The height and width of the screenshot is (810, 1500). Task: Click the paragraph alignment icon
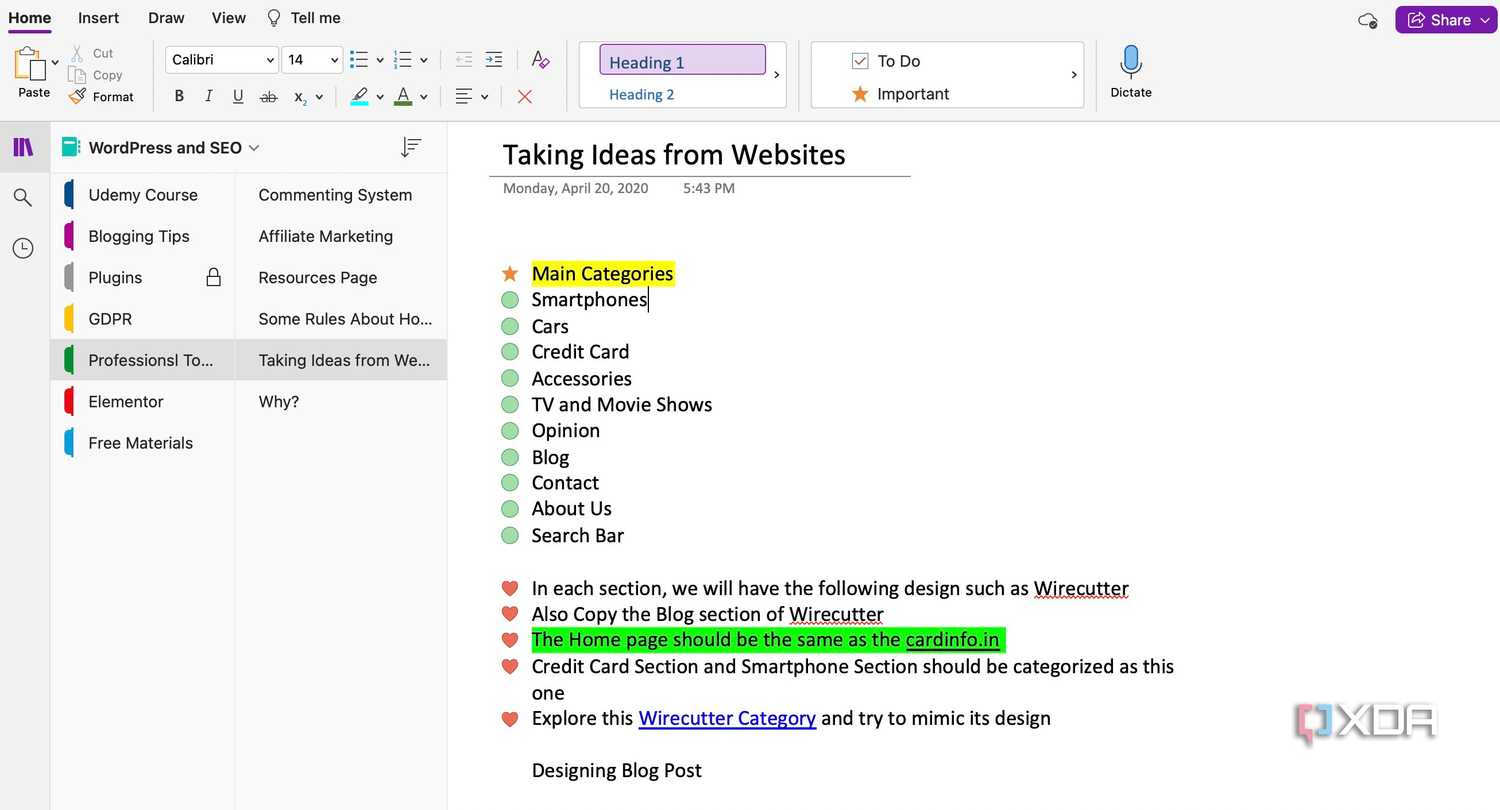click(464, 97)
